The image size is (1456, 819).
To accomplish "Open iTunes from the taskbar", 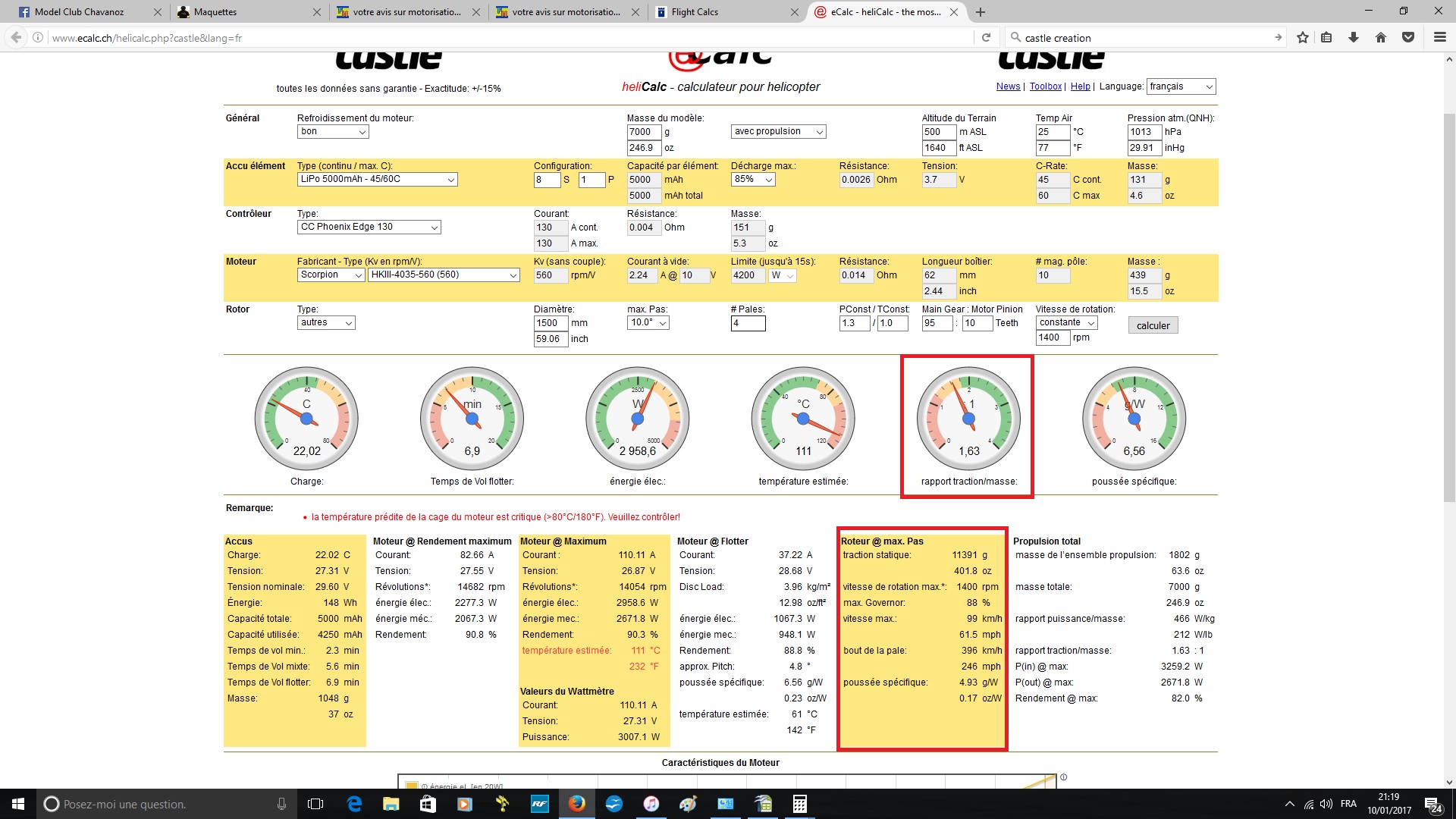I will [651, 804].
